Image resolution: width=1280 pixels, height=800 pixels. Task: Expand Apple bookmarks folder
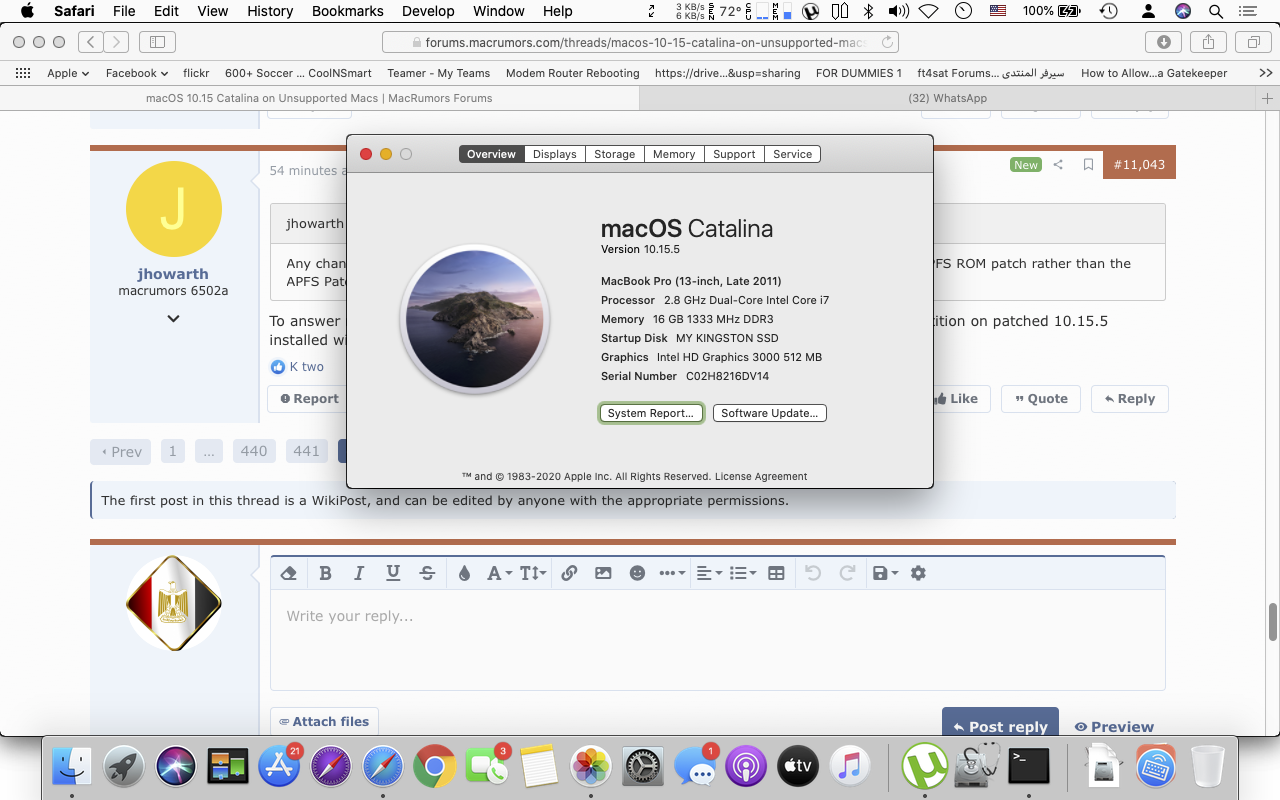click(x=68, y=73)
